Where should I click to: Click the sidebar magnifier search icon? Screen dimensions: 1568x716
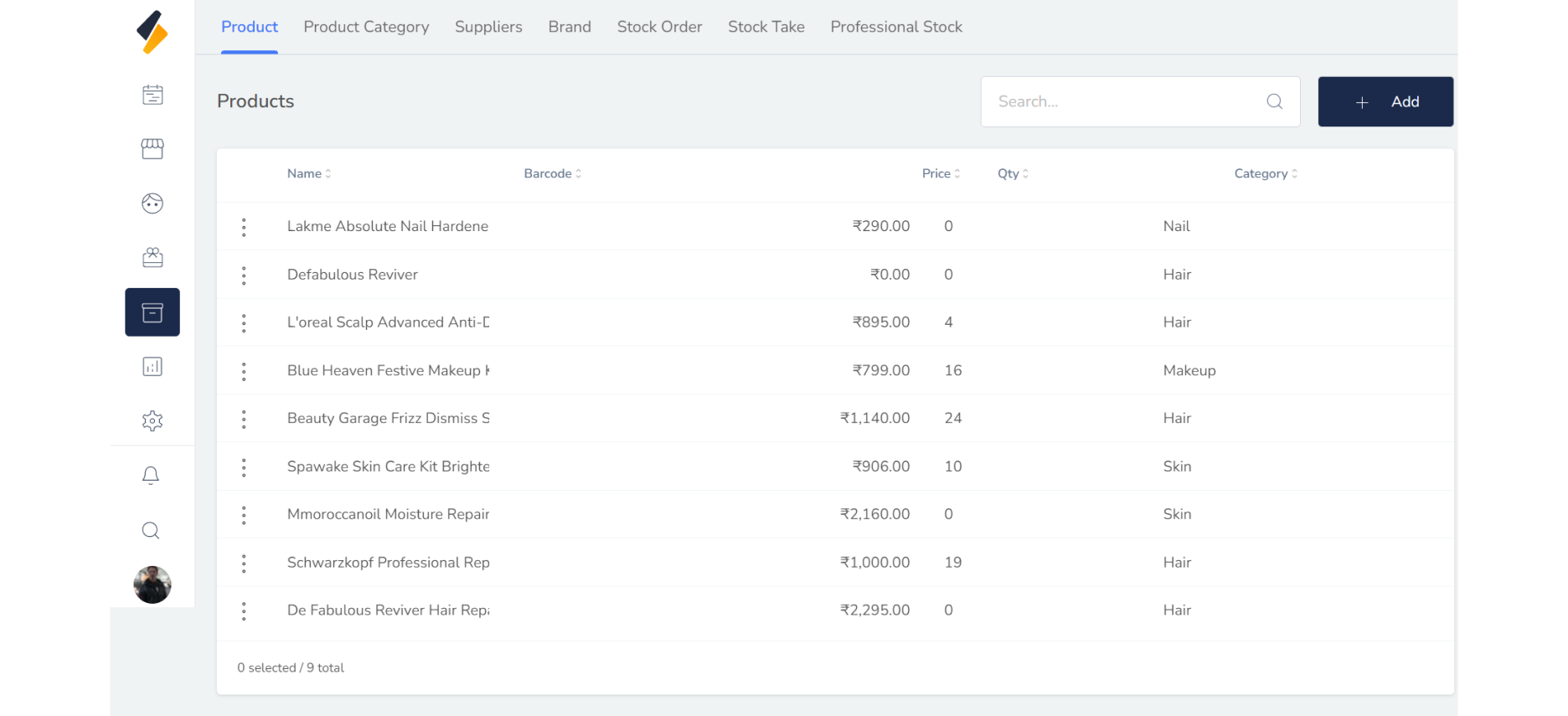coord(151,530)
